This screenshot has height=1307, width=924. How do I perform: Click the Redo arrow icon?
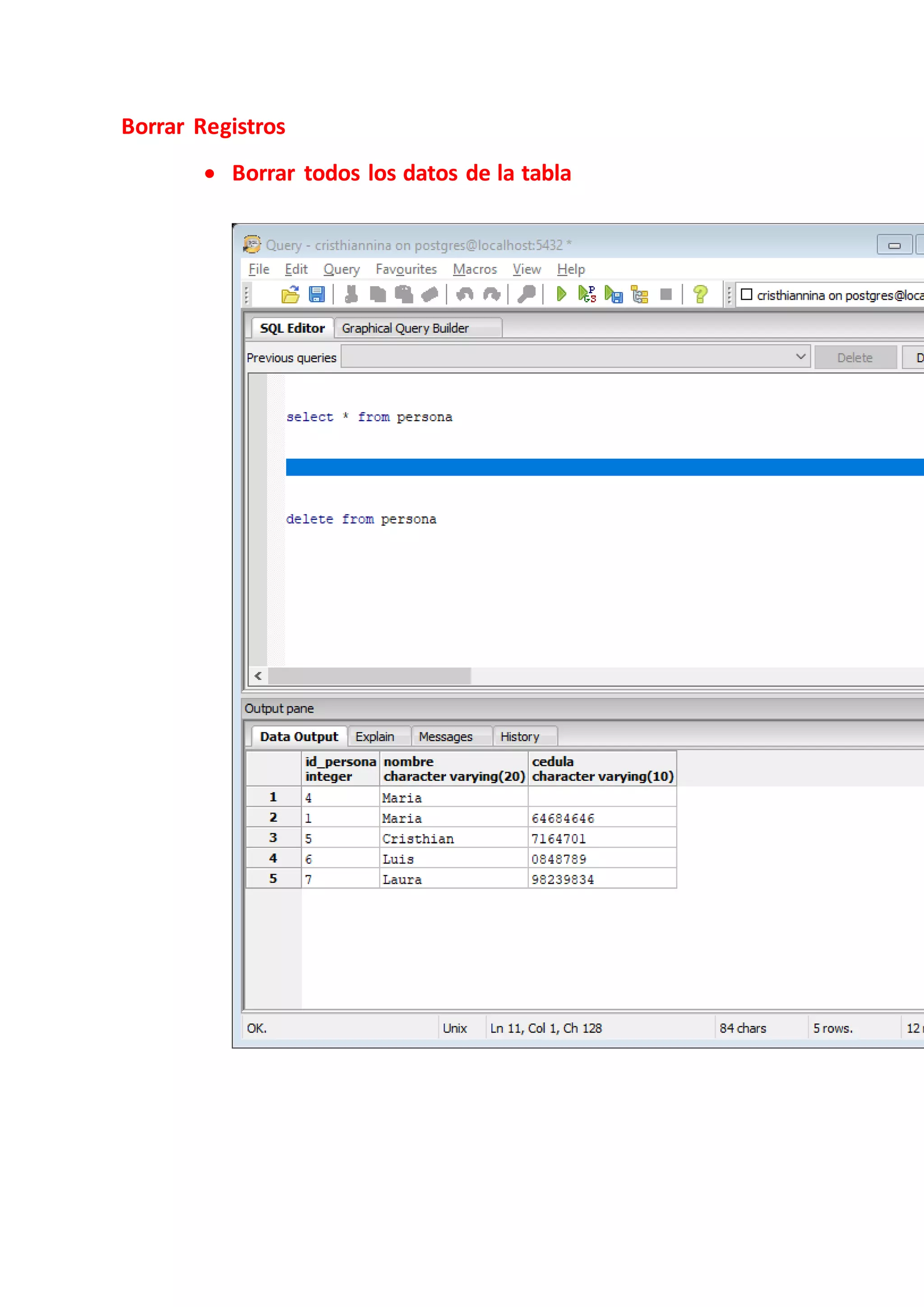[x=492, y=294]
